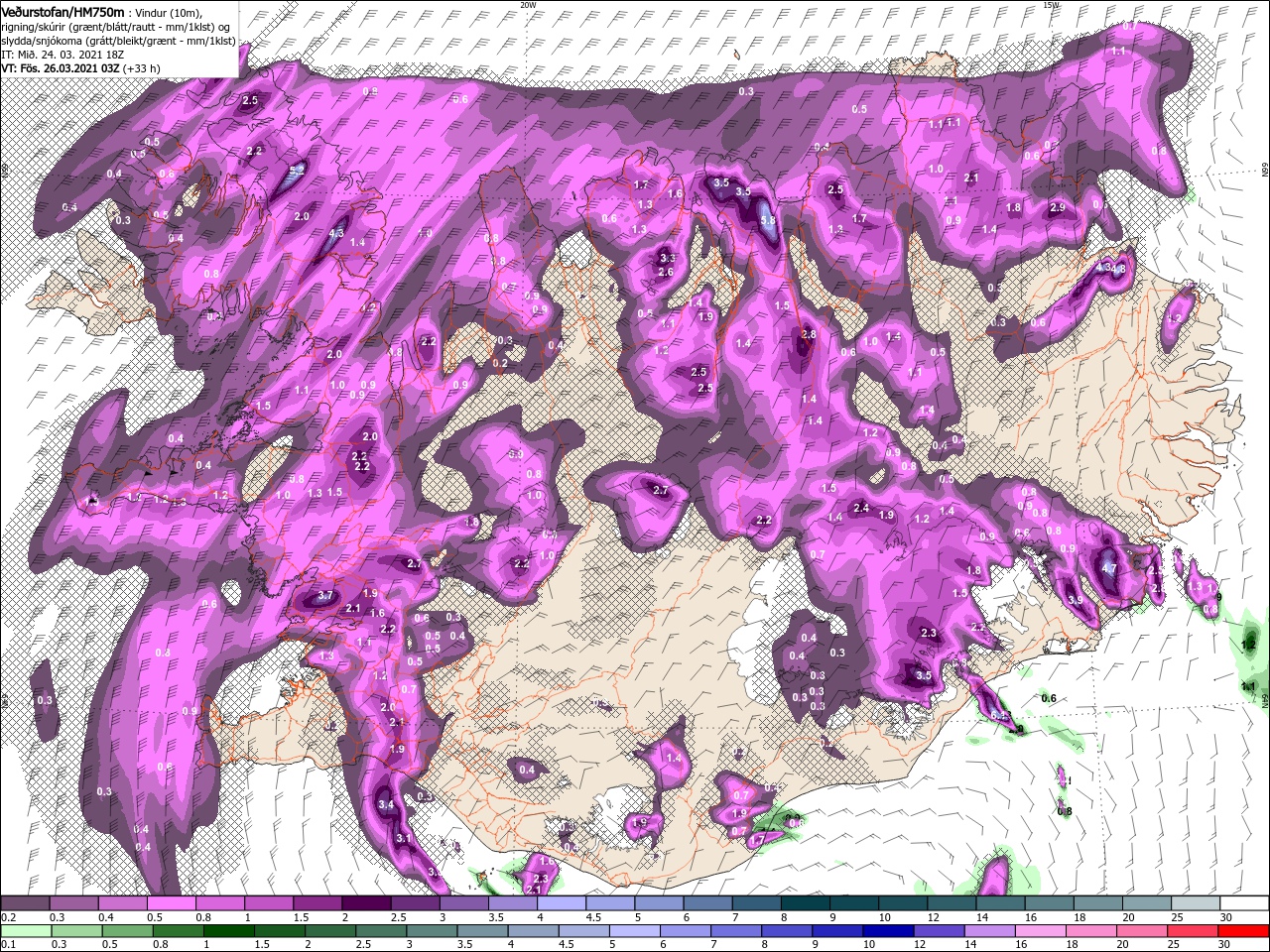Click the '15W' longitude label
This screenshot has width=1270, height=952.
pos(1052,5)
